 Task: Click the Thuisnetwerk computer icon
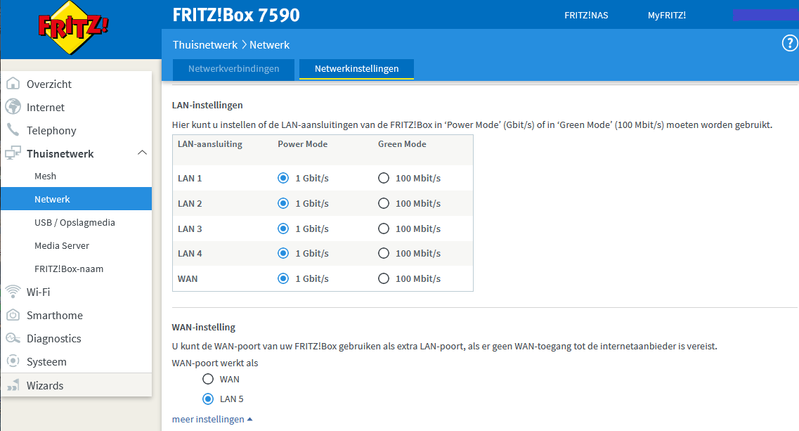click(x=13, y=153)
